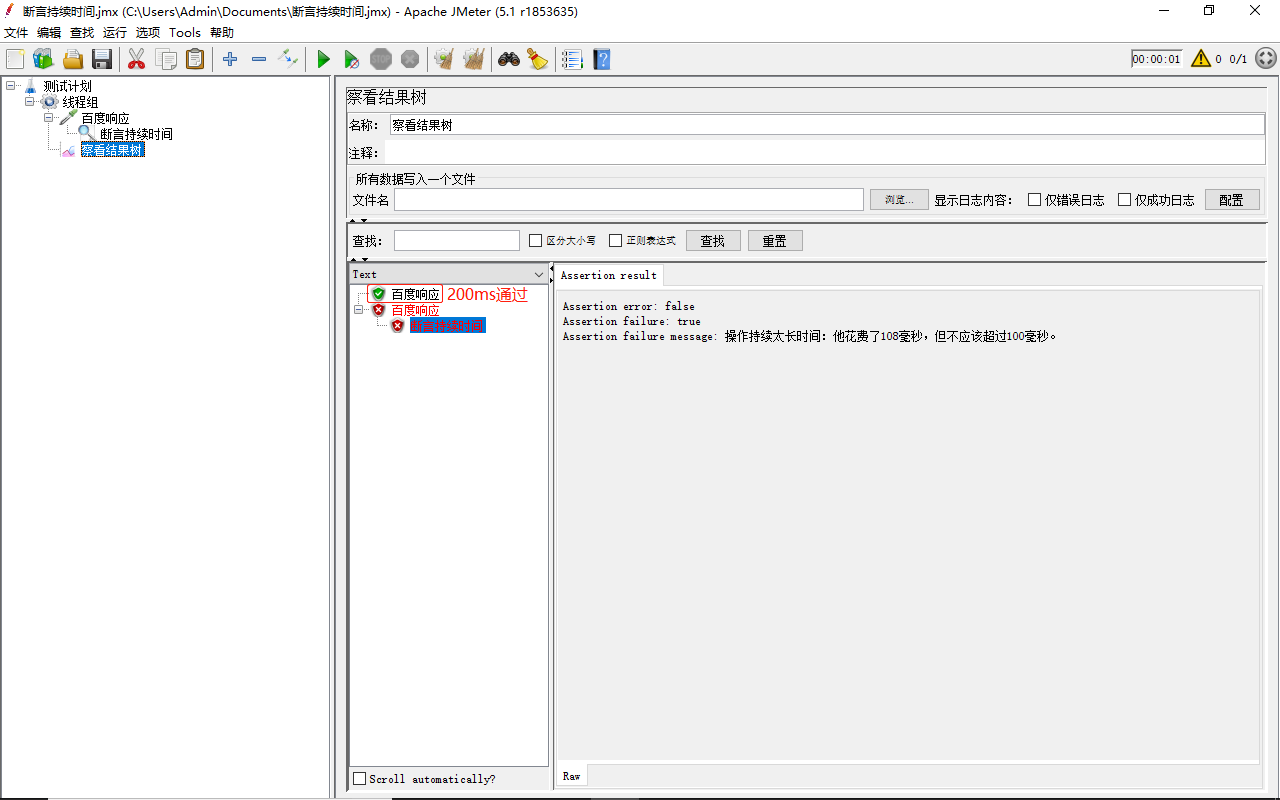Collapse all nodes with the minus icon
1280x800 pixels.
point(259,59)
